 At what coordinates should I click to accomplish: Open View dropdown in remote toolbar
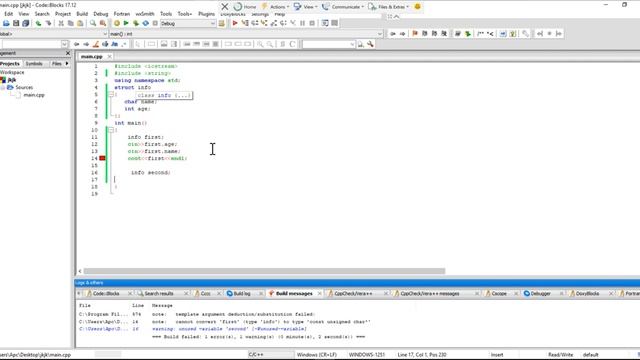(x=306, y=7)
